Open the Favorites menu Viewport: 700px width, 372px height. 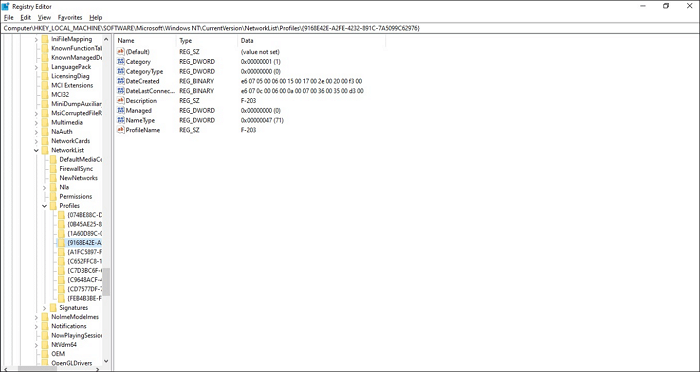pyautogui.click(x=70, y=17)
